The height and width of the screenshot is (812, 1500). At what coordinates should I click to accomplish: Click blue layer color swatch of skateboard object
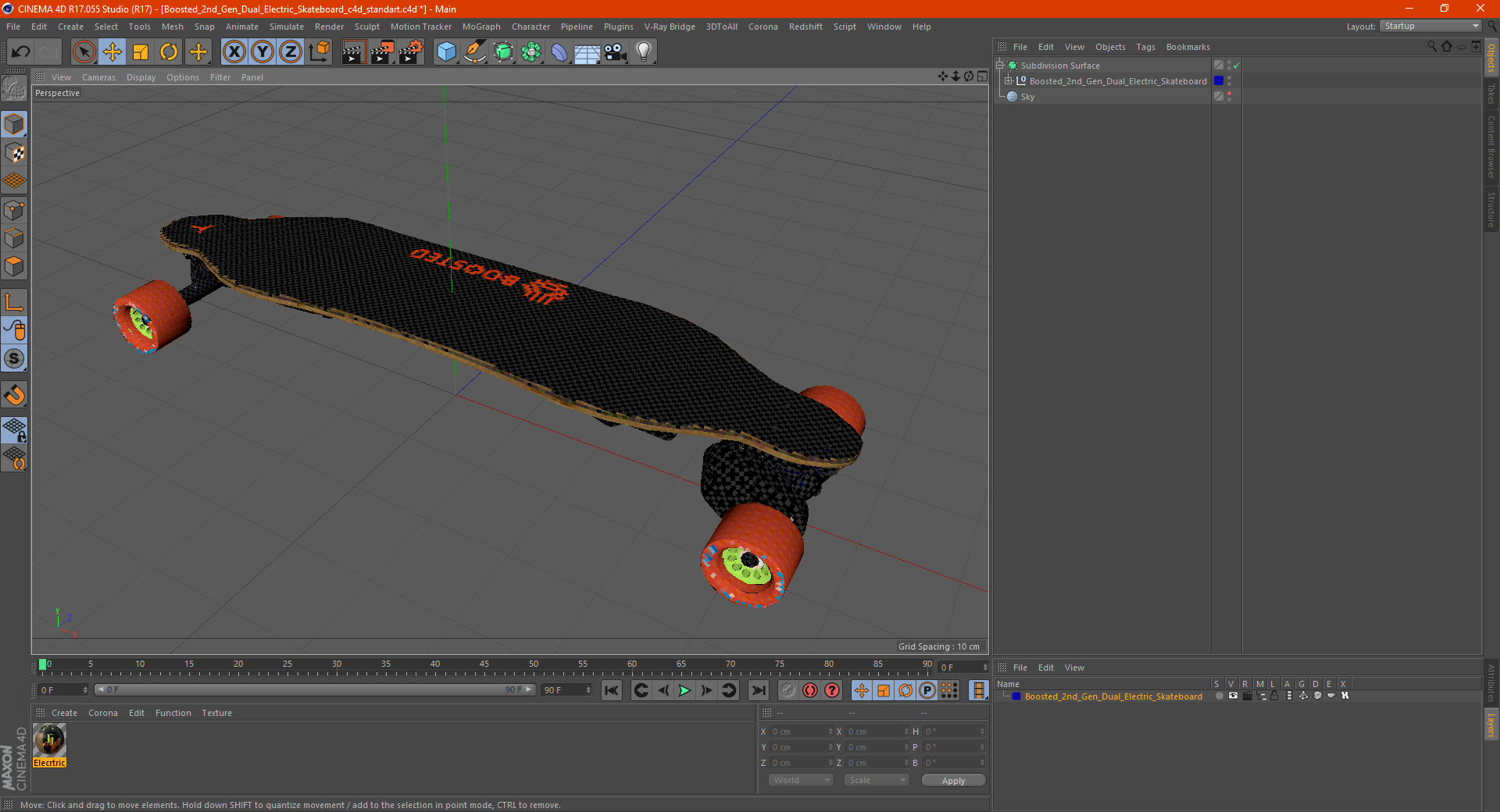(1219, 81)
